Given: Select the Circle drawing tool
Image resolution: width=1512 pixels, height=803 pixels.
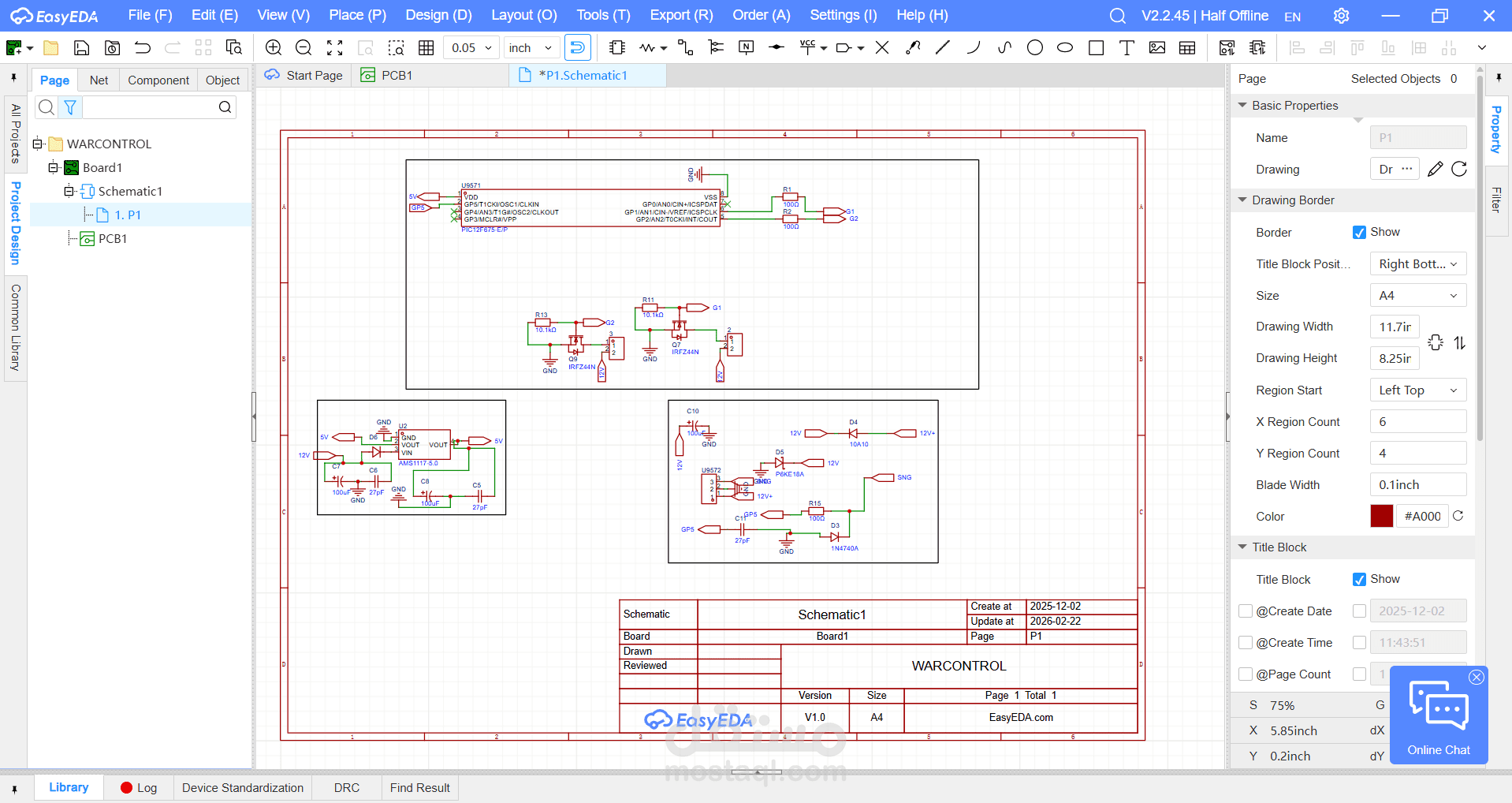Looking at the screenshot, I should [1035, 47].
